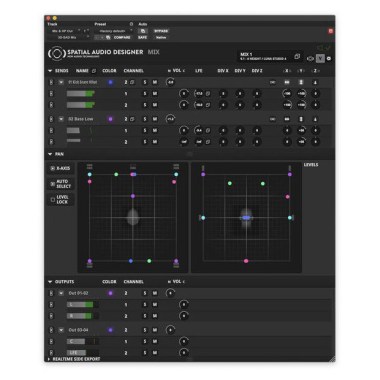This screenshot has width=380, height=380.
Task: Open settings gear icon in header
Action: click(329, 59)
